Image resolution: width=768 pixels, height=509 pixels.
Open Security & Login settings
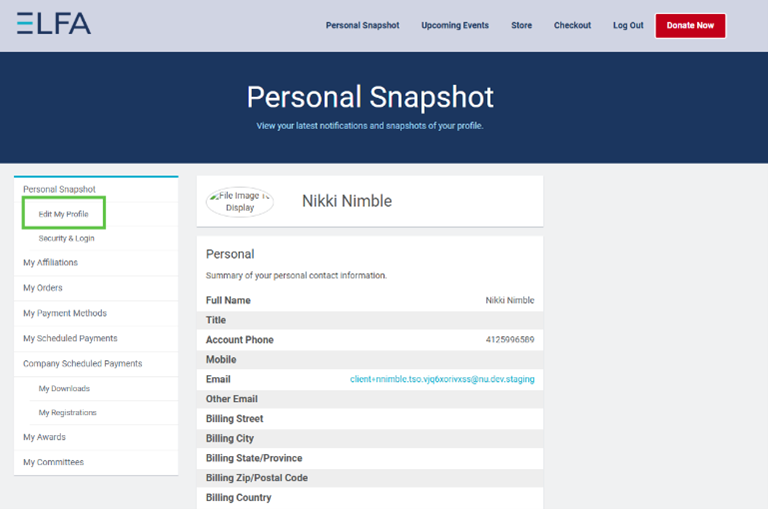pyautogui.click(x=66, y=238)
